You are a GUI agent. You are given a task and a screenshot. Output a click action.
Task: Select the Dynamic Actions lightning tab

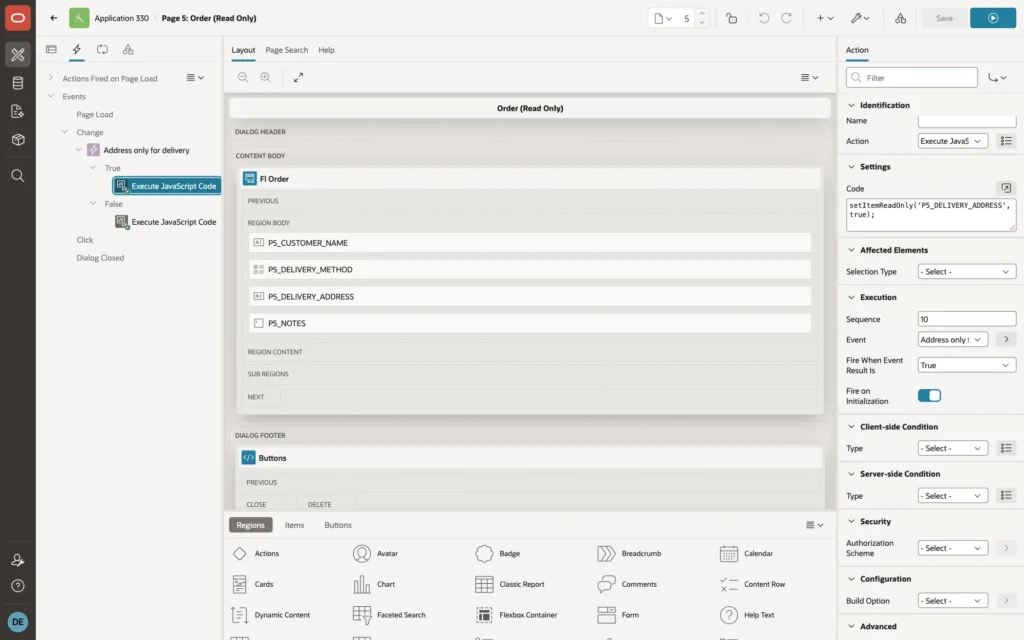click(x=76, y=50)
